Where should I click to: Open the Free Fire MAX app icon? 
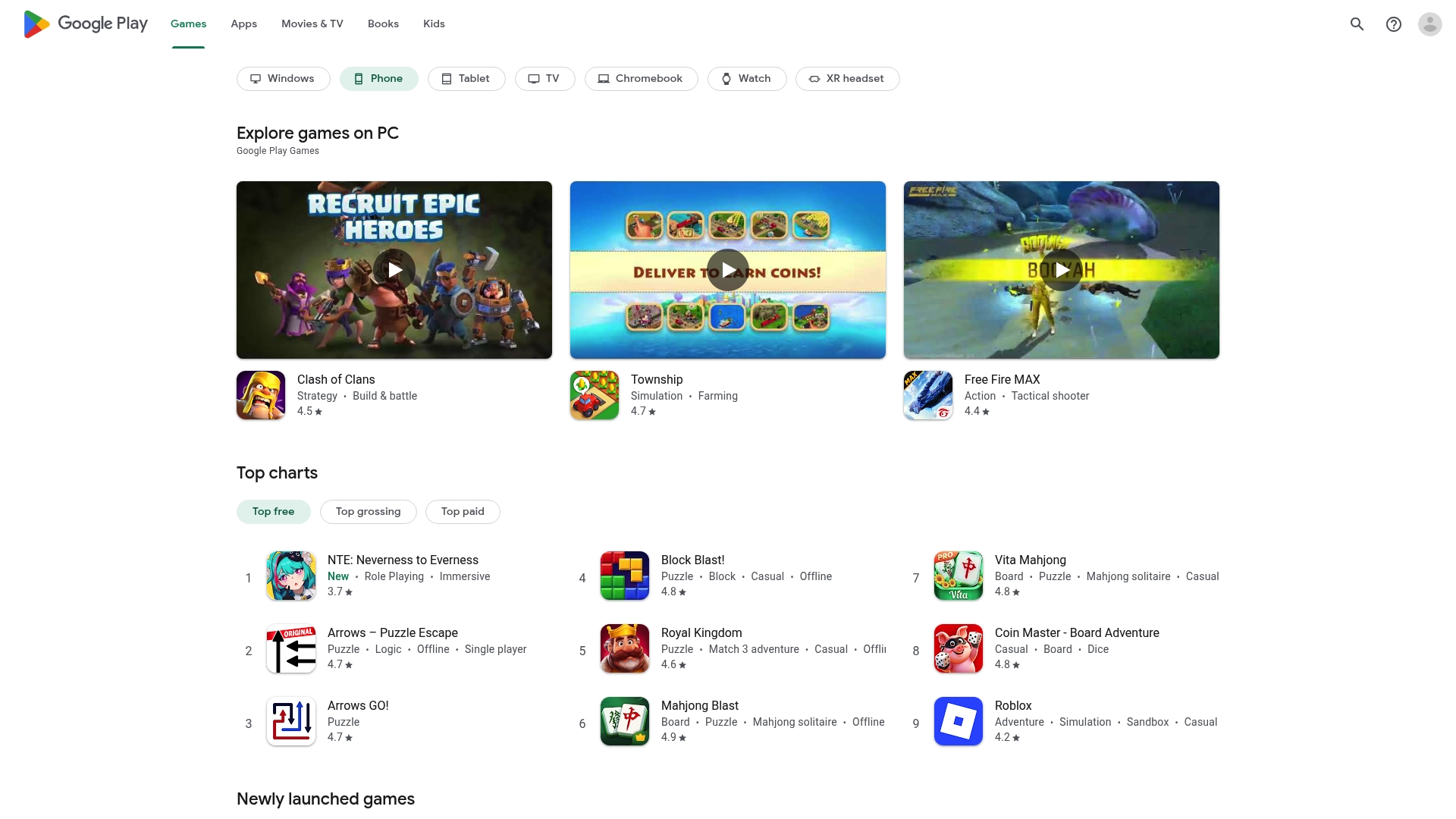[x=928, y=395]
